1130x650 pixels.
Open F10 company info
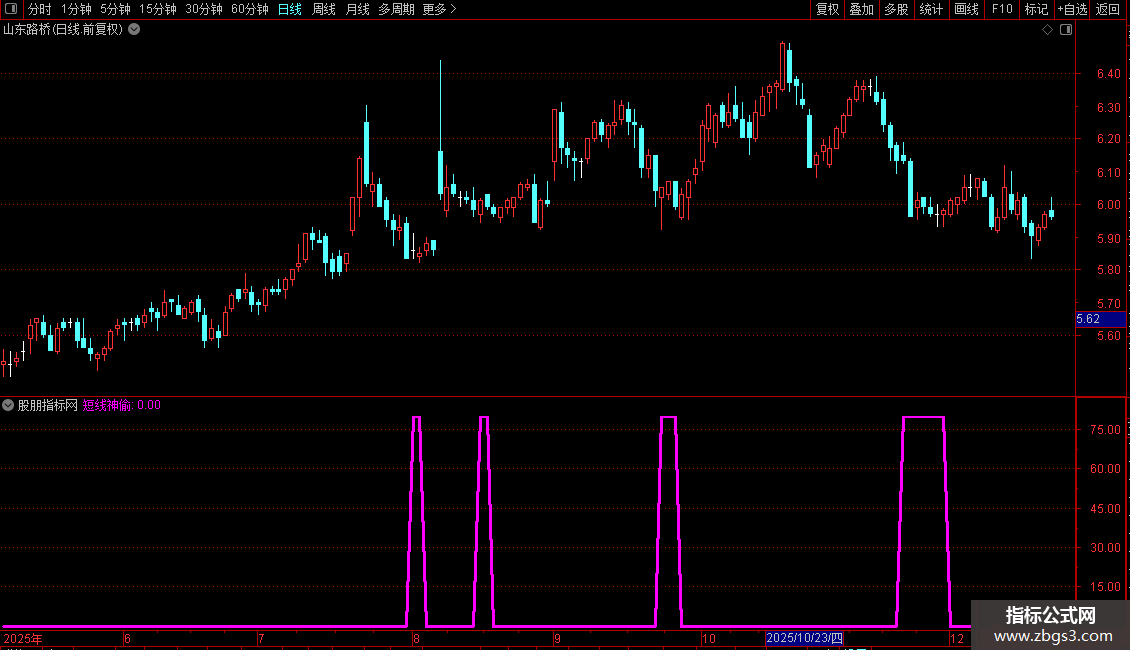click(x=1002, y=9)
